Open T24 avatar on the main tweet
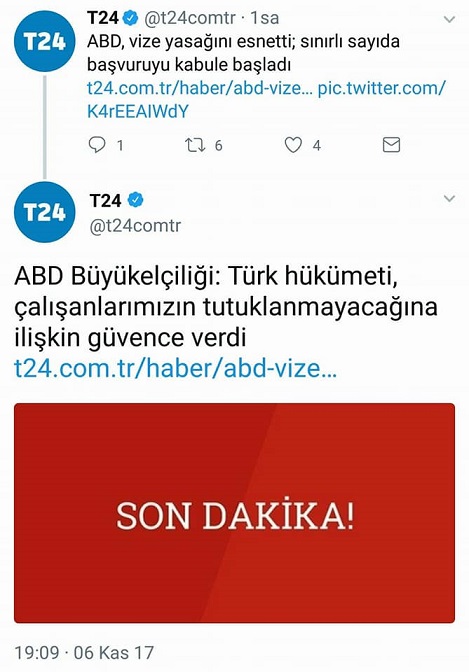Screen dimensions: 469x672 pyautogui.click(x=45, y=212)
